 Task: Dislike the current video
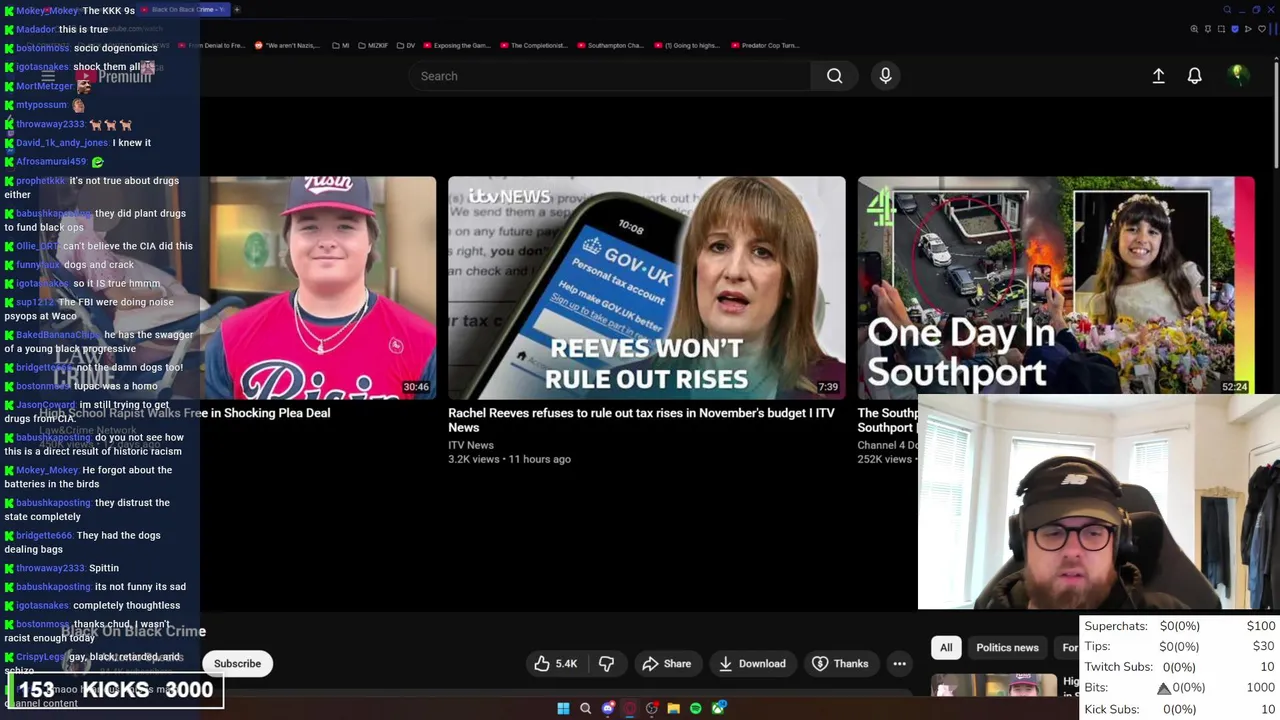coord(606,664)
